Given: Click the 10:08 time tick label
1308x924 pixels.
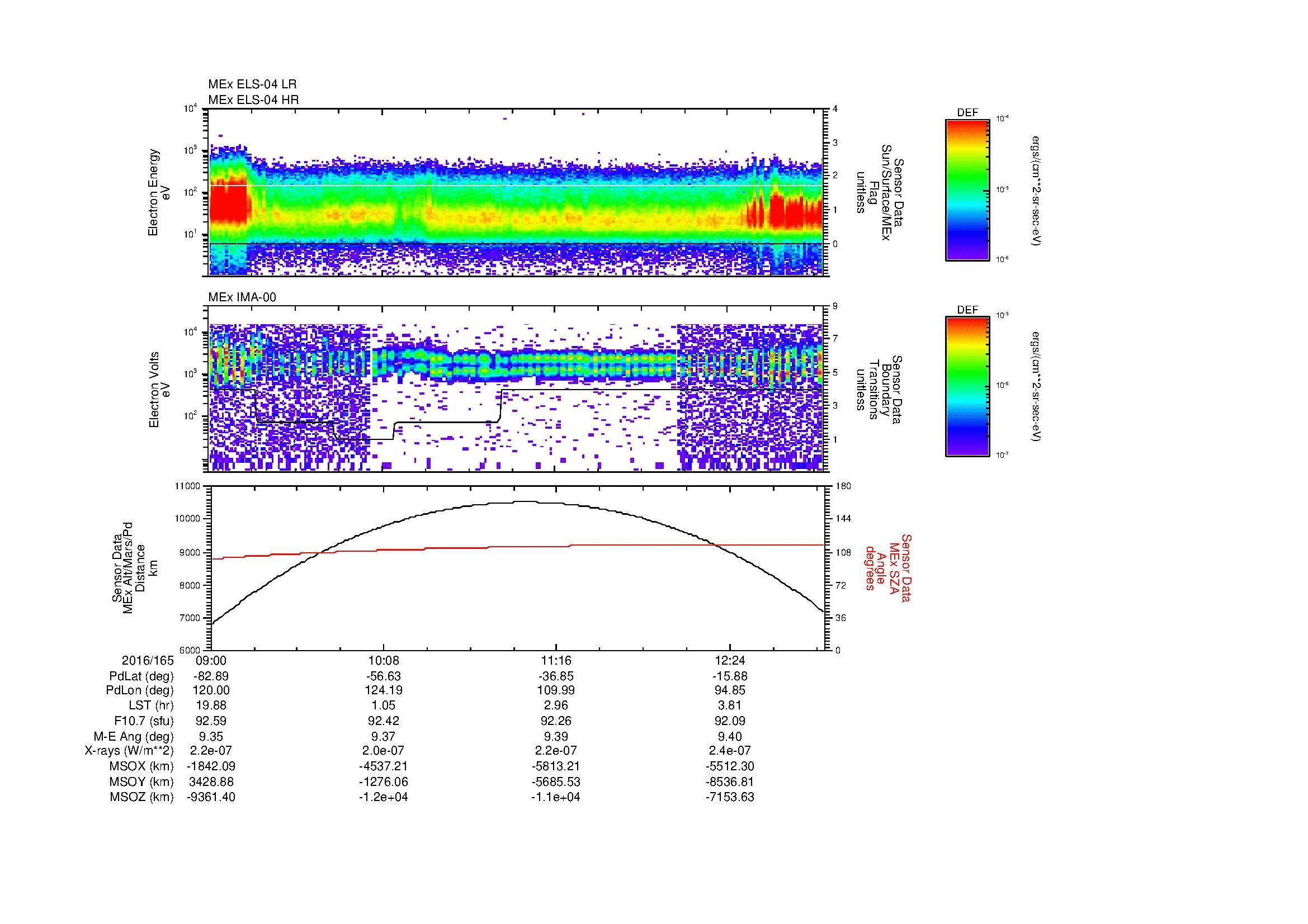Looking at the screenshot, I should click(384, 660).
